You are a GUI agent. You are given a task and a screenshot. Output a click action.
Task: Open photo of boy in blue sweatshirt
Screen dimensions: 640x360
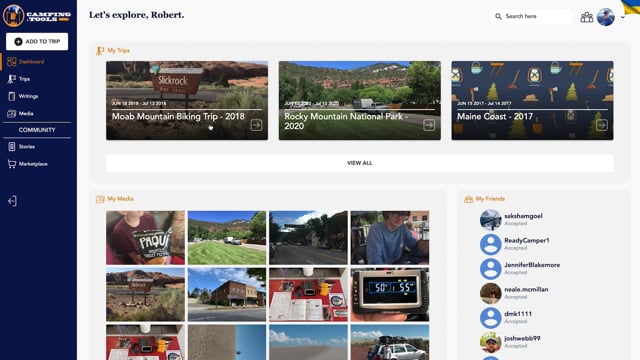click(390, 238)
